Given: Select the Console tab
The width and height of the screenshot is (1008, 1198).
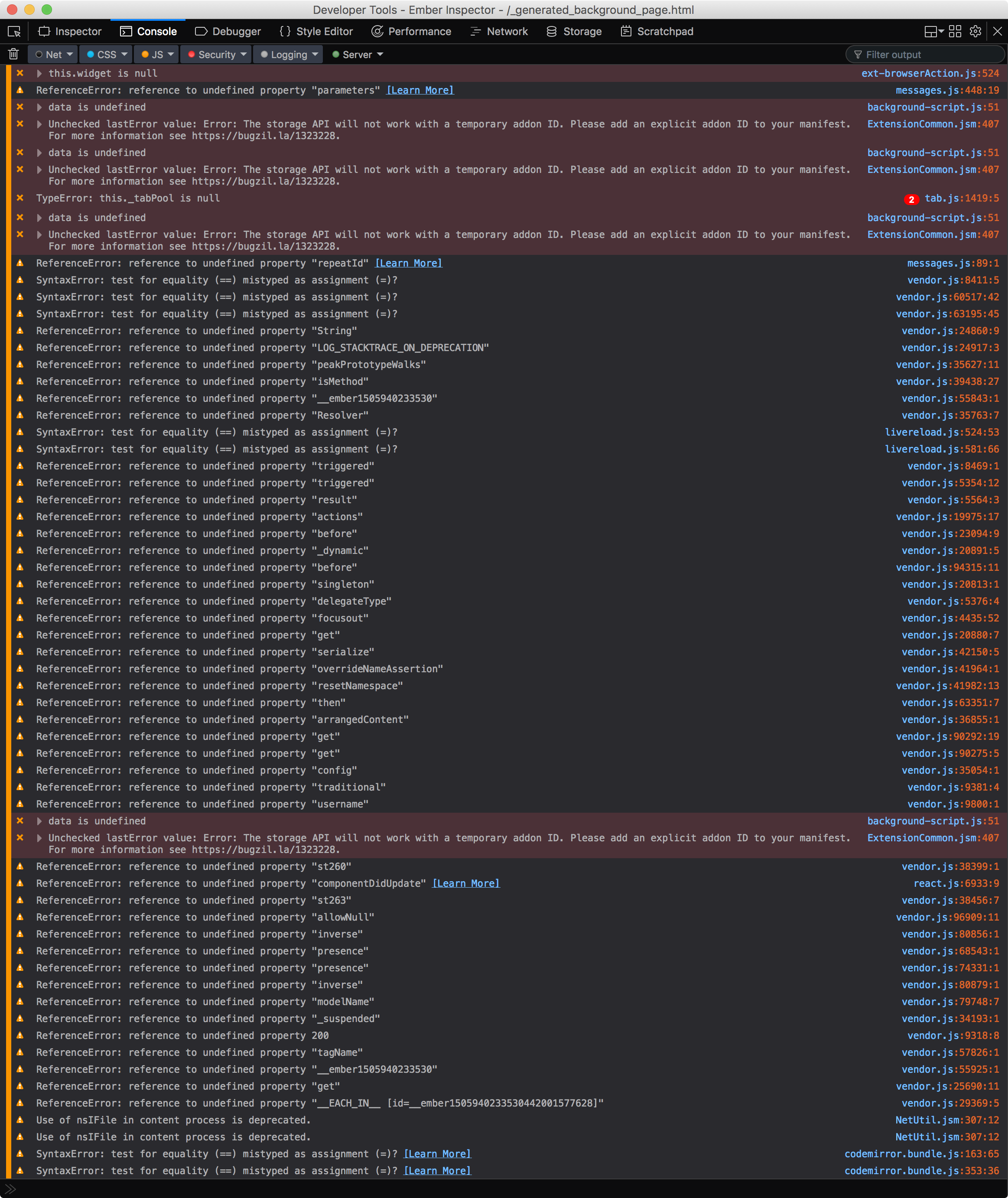Looking at the screenshot, I should 149,32.
